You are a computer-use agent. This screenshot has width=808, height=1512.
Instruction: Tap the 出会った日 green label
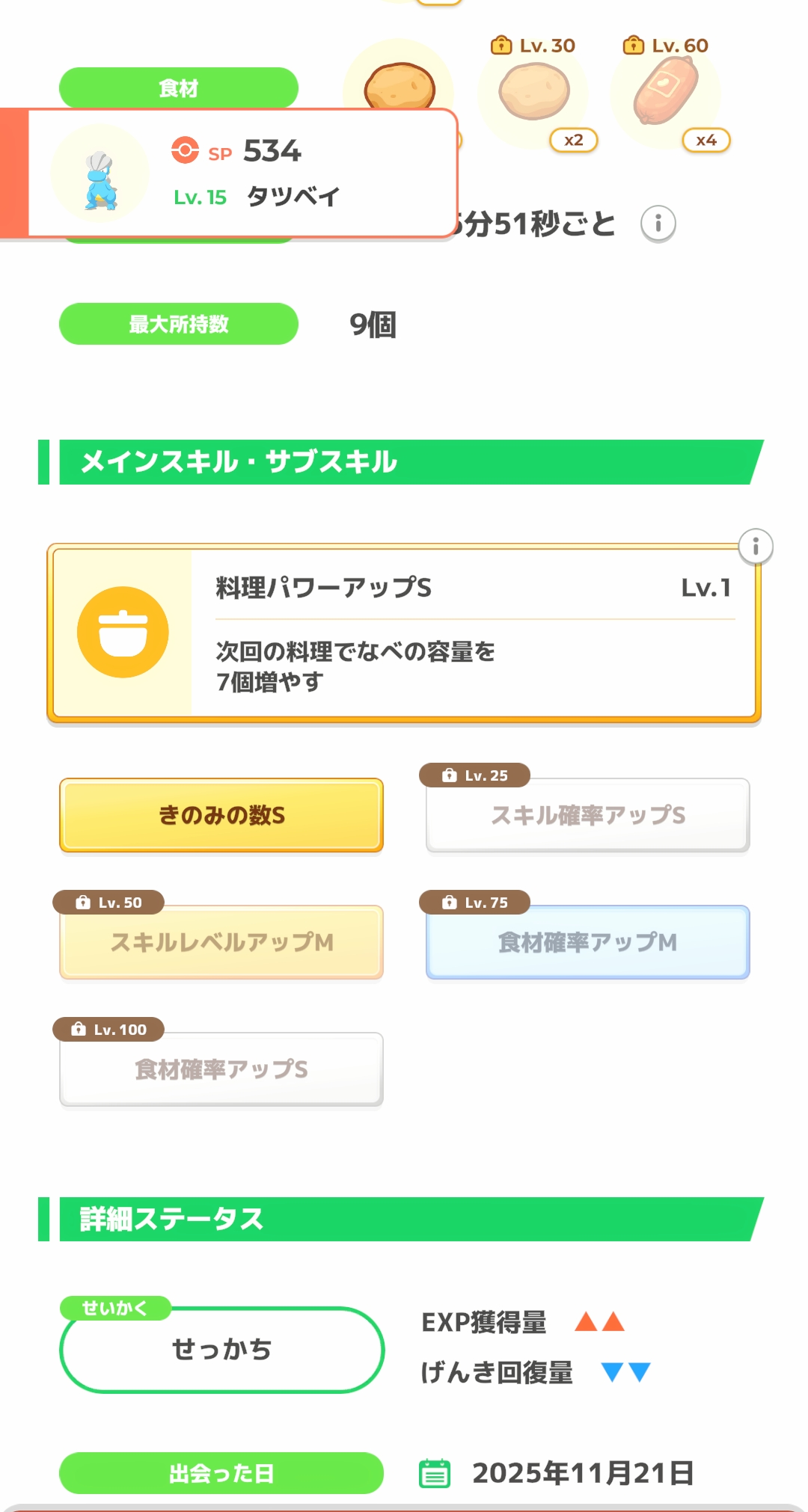(221, 1473)
